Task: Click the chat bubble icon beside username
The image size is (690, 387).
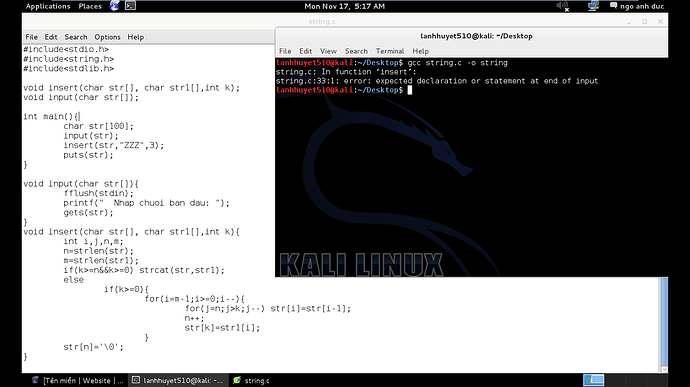Action: 613,6
